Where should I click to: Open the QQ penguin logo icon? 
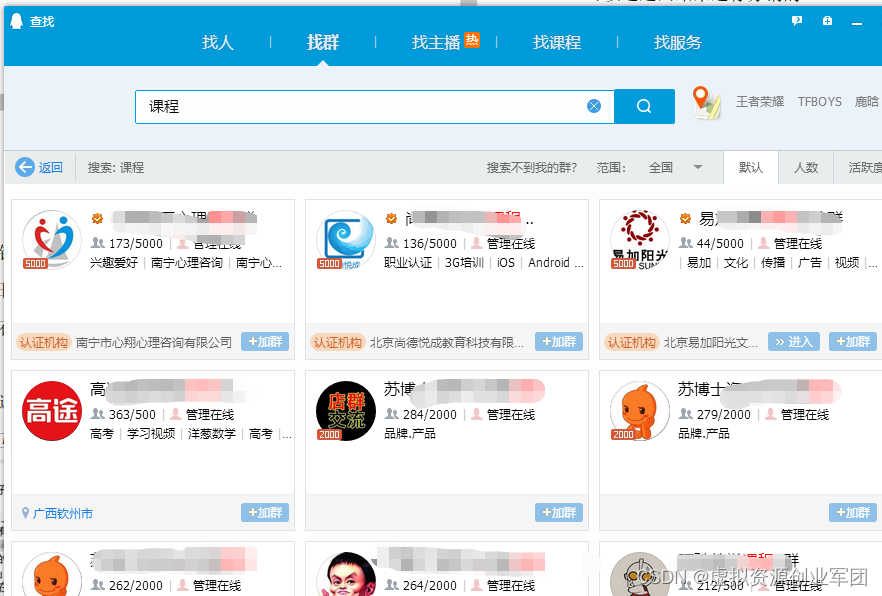[x=17, y=21]
